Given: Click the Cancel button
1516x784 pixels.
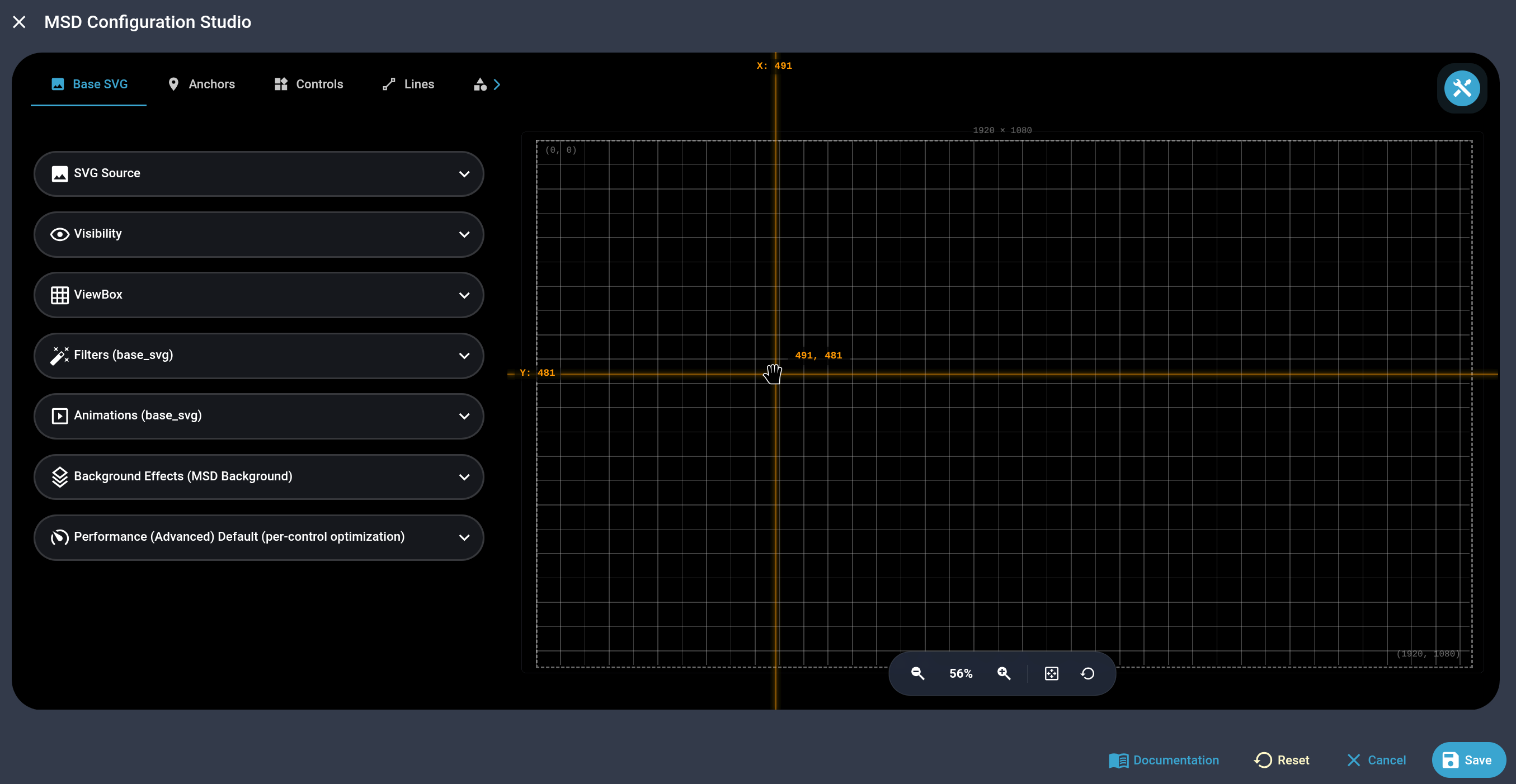Looking at the screenshot, I should click(x=1377, y=760).
